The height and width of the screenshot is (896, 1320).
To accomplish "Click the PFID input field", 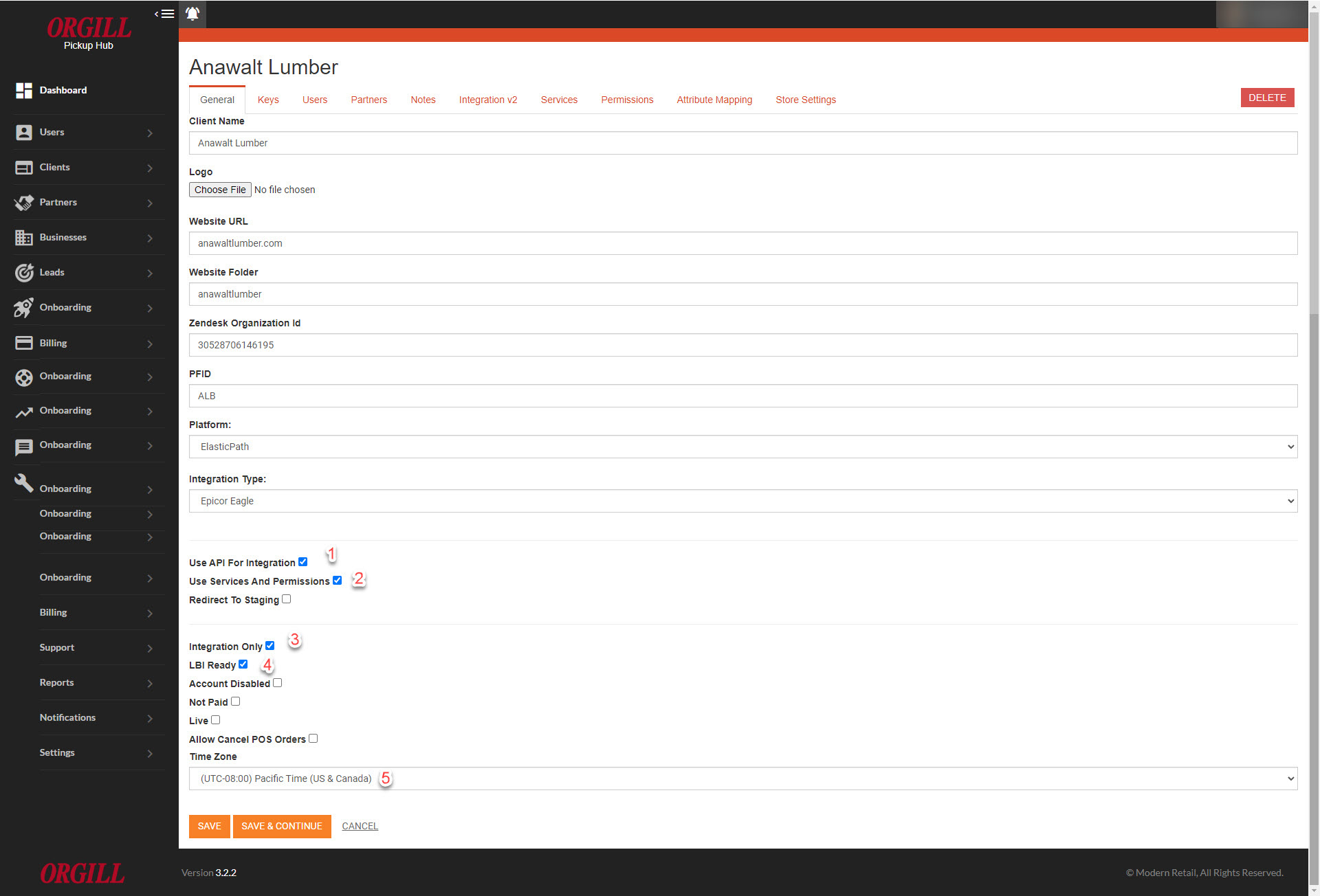I will [x=743, y=396].
